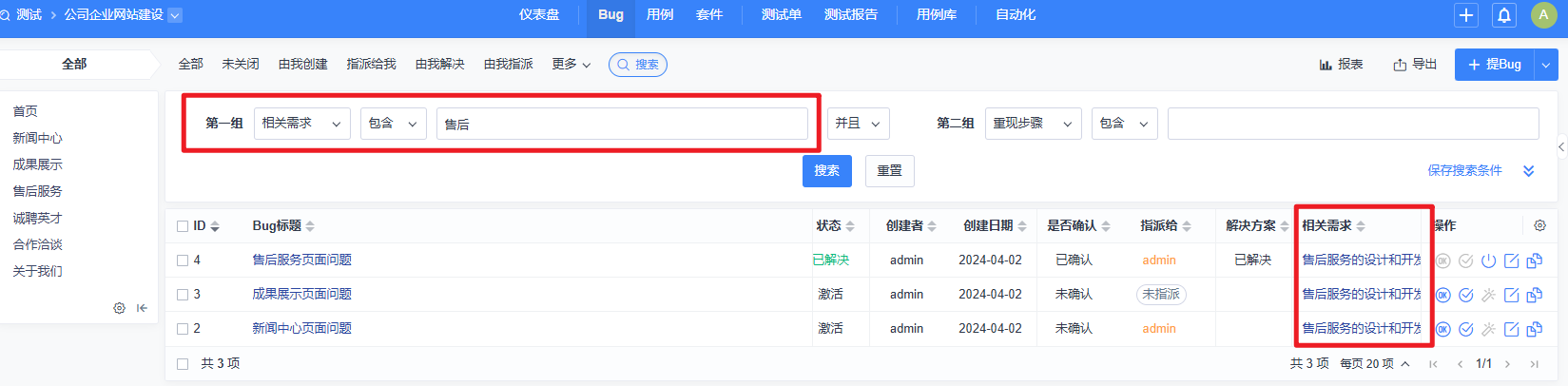Toggle the footer select-all checkbox
1568x386 pixels.
tap(183, 364)
